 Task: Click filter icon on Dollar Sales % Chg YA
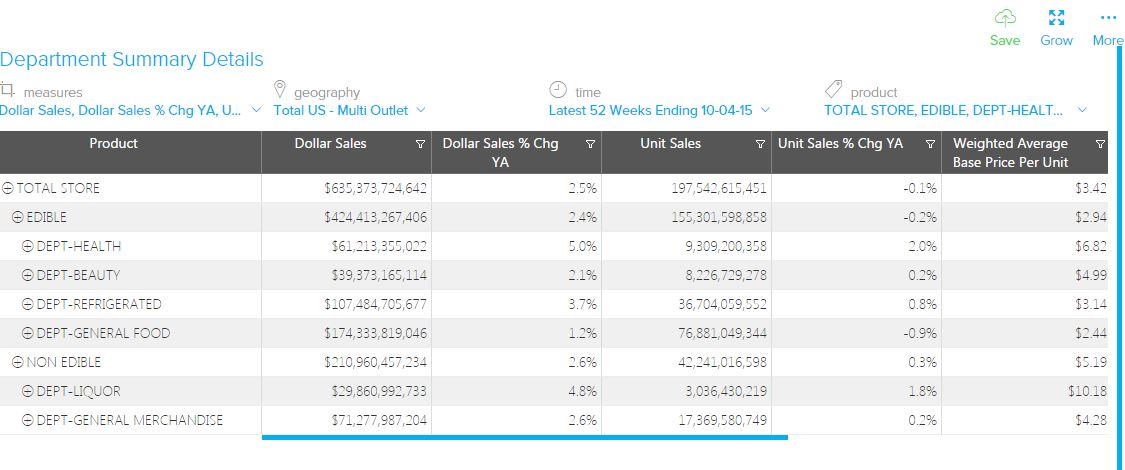pos(590,145)
